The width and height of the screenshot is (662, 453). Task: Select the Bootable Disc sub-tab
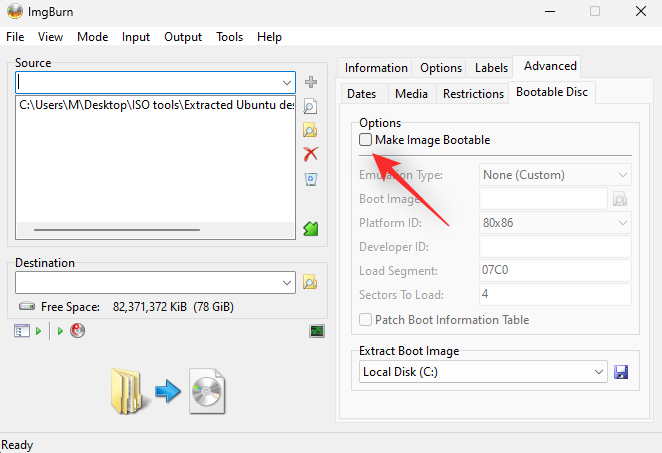click(552, 92)
